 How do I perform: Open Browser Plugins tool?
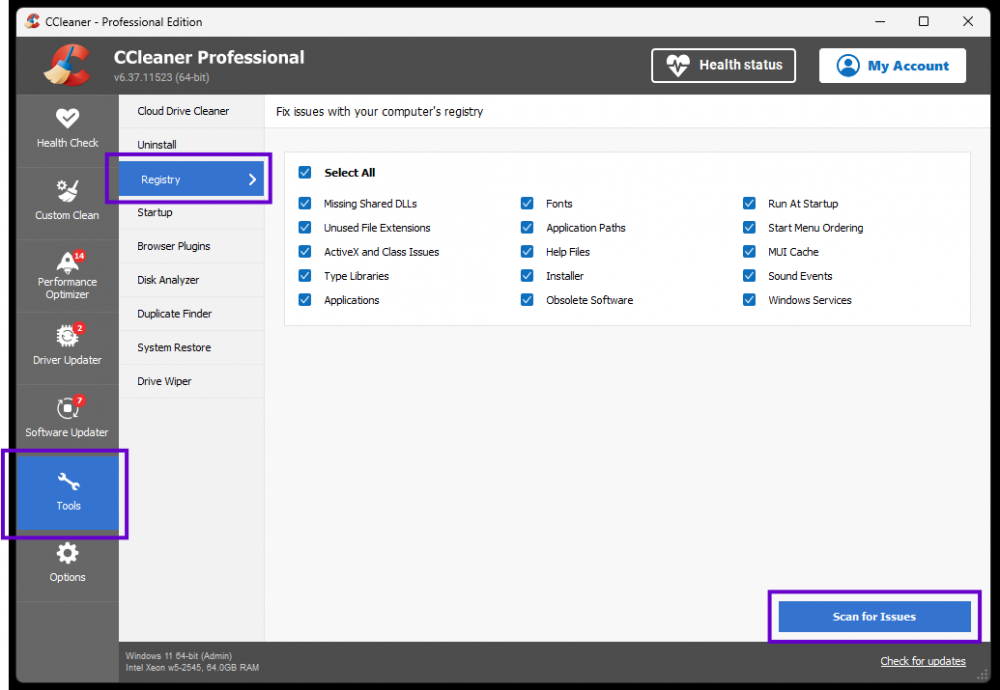(x=191, y=246)
